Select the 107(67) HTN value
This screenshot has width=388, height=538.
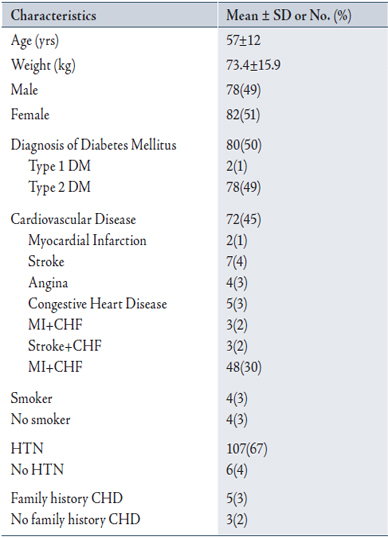[247, 449]
